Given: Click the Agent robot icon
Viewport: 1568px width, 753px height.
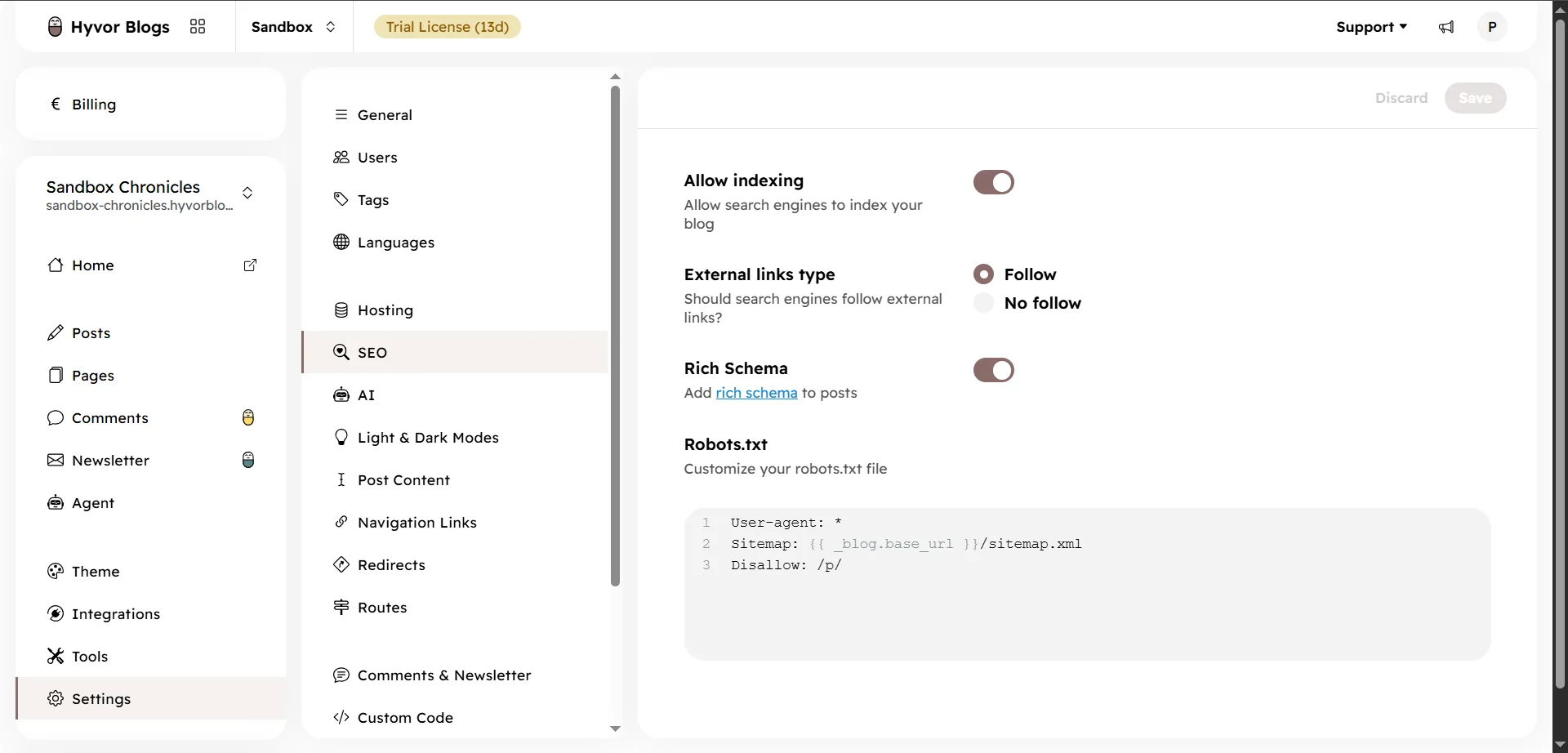Looking at the screenshot, I should coord(56,503).
